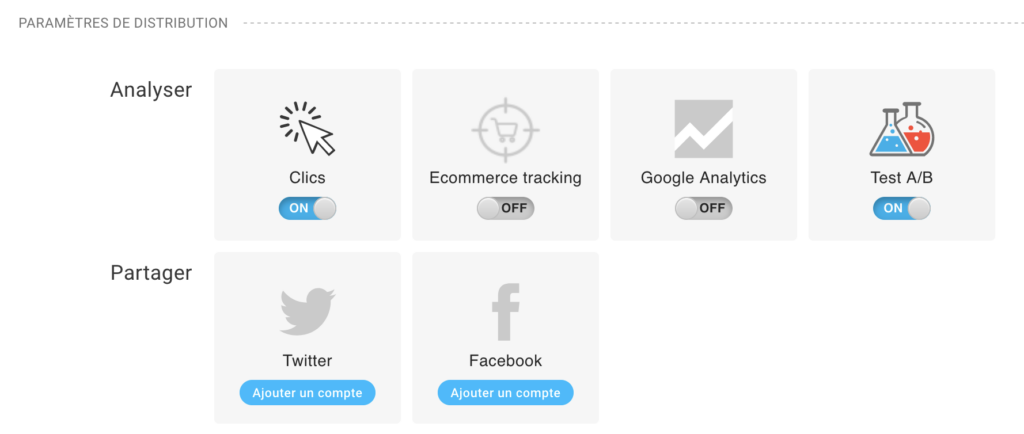Select the Test A/B flasks icon
The height and width of the screenshot is (434, 1024).
coord(902,129)
